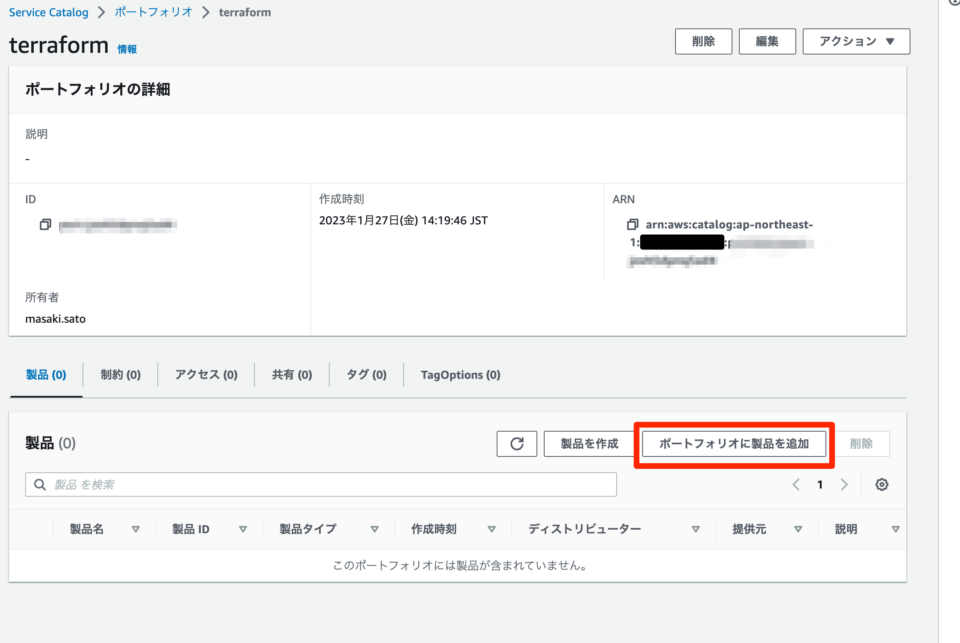This screenshot has height=643, width=960.
Task: Click page number 1 in pagination
Action: (x=820, y=484)
